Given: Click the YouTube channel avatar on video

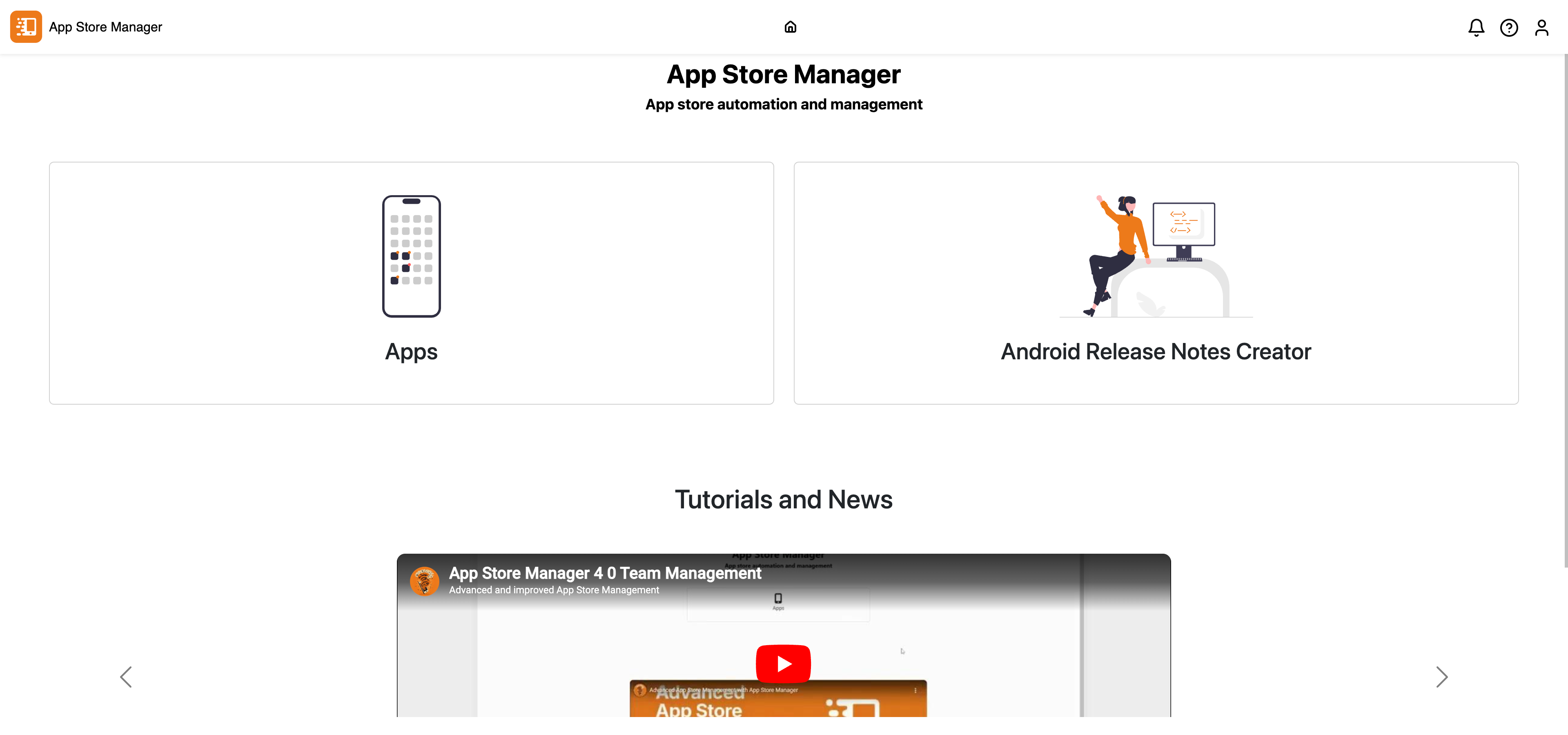Looking at the screenshot, I should (424, 581).
